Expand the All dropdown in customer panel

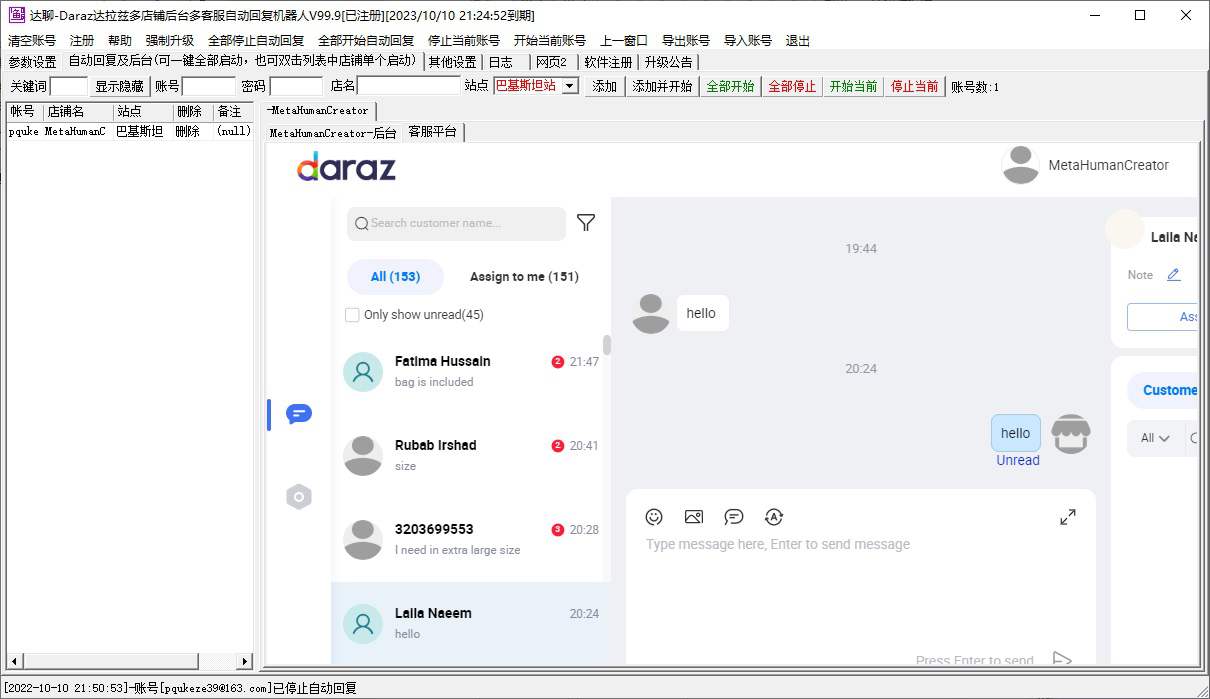(1155, 438)
